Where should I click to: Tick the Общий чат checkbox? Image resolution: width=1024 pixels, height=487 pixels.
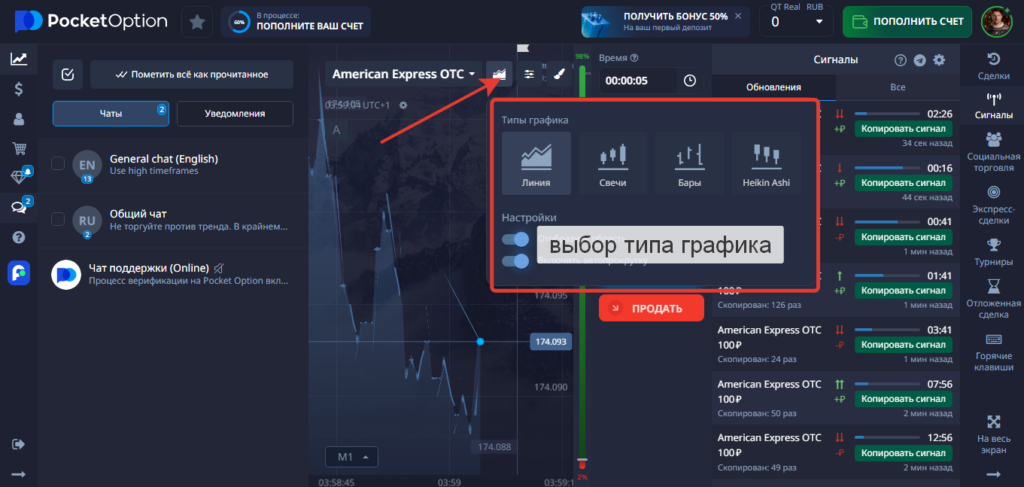58,219
